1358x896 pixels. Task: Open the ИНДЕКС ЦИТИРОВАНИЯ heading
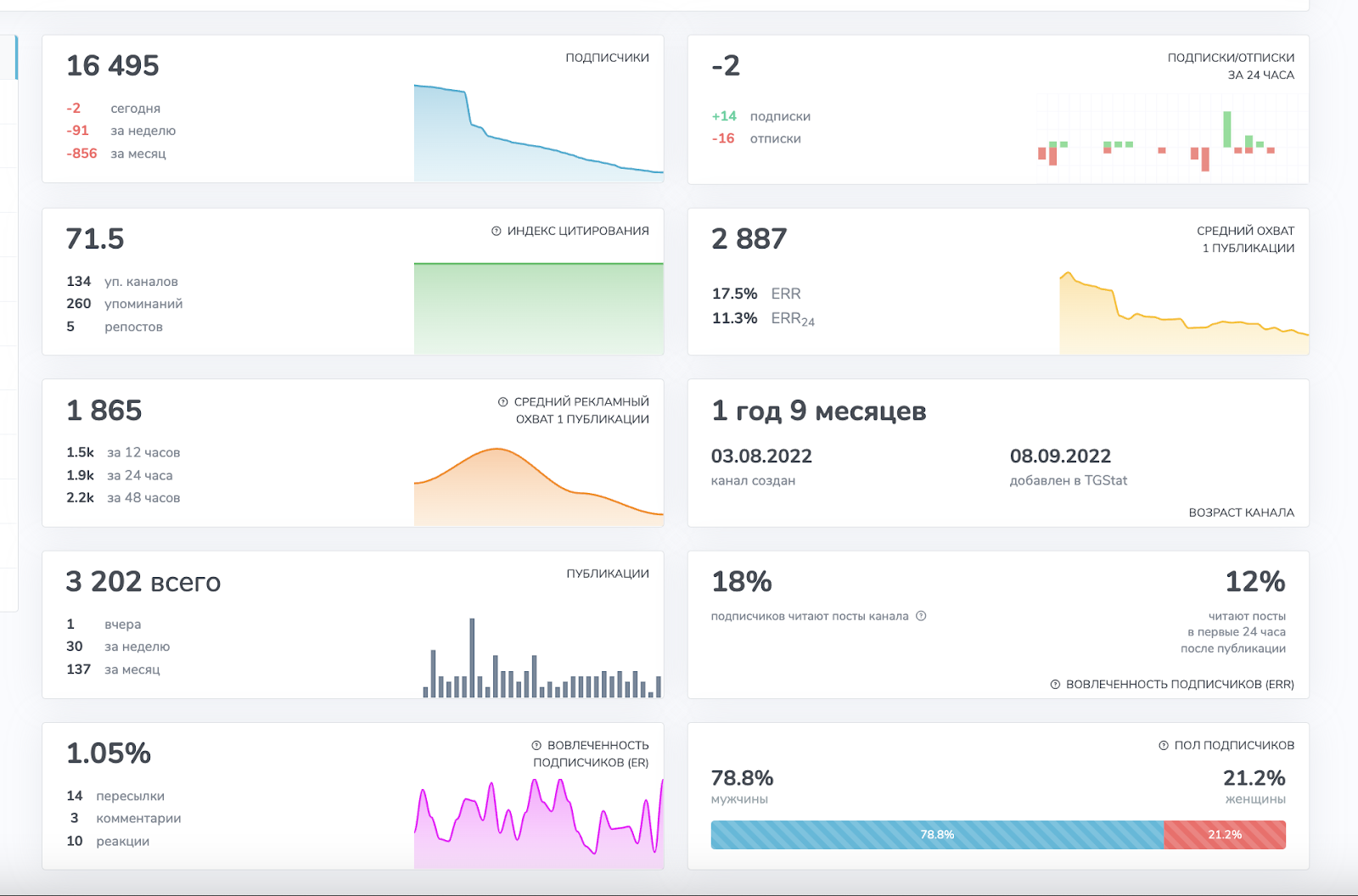coord(578,231)
